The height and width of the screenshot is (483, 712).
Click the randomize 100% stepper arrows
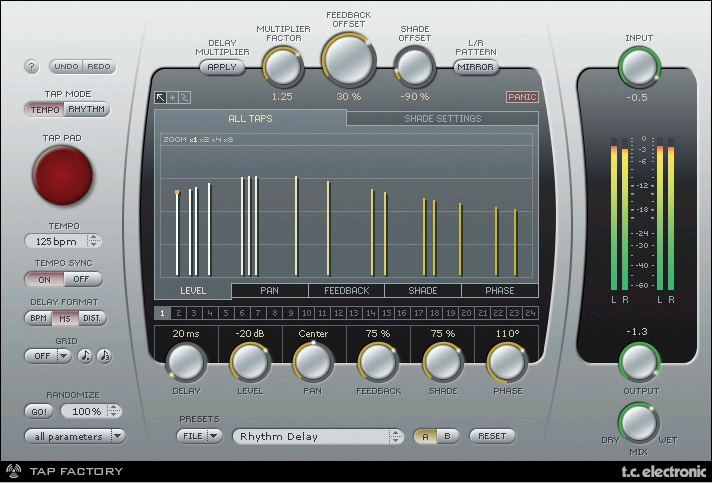[114, 411]
